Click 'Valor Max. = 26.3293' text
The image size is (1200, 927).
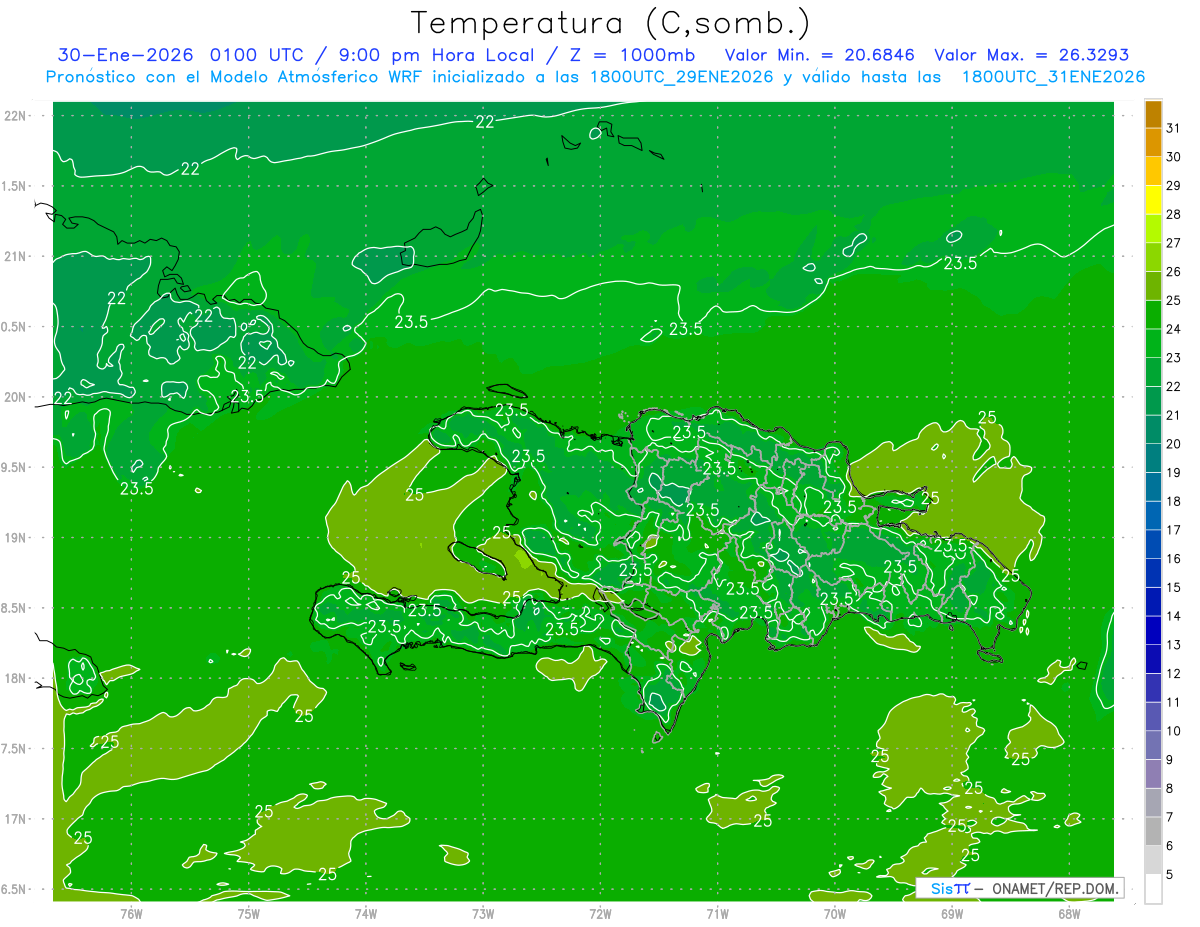(1032, 55)
